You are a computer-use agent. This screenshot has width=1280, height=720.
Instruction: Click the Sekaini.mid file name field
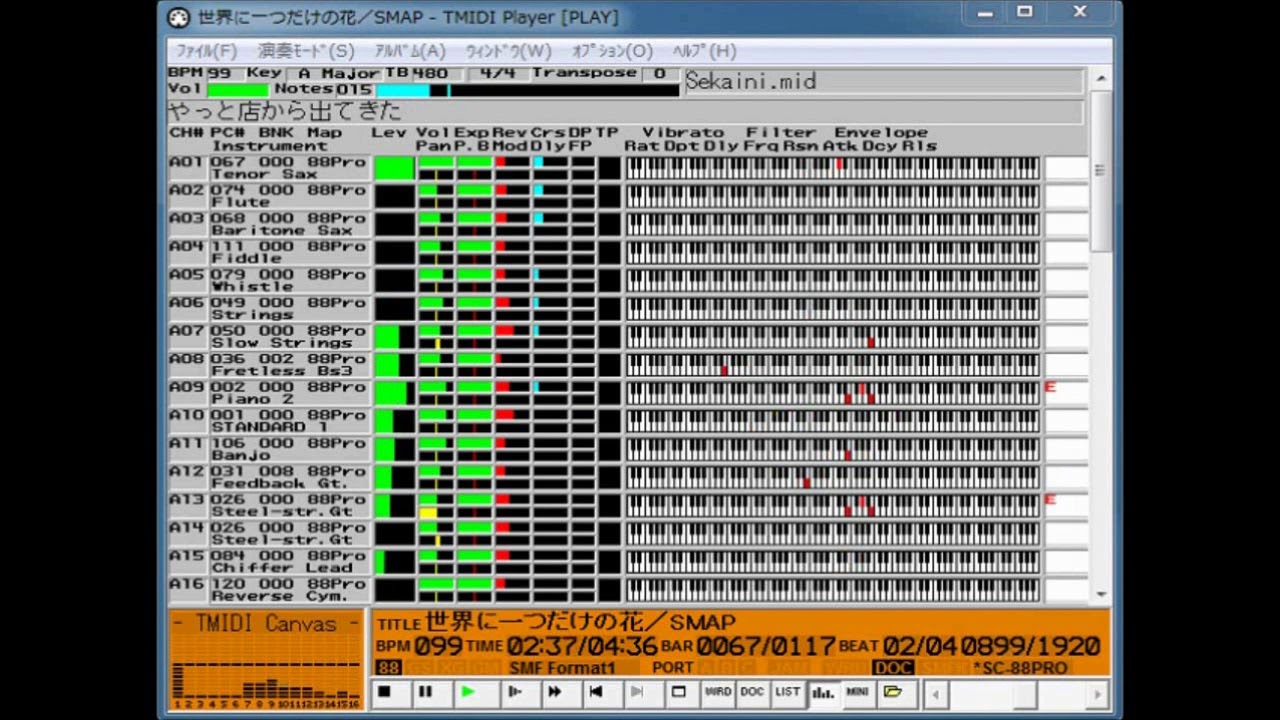click(883, 82)
